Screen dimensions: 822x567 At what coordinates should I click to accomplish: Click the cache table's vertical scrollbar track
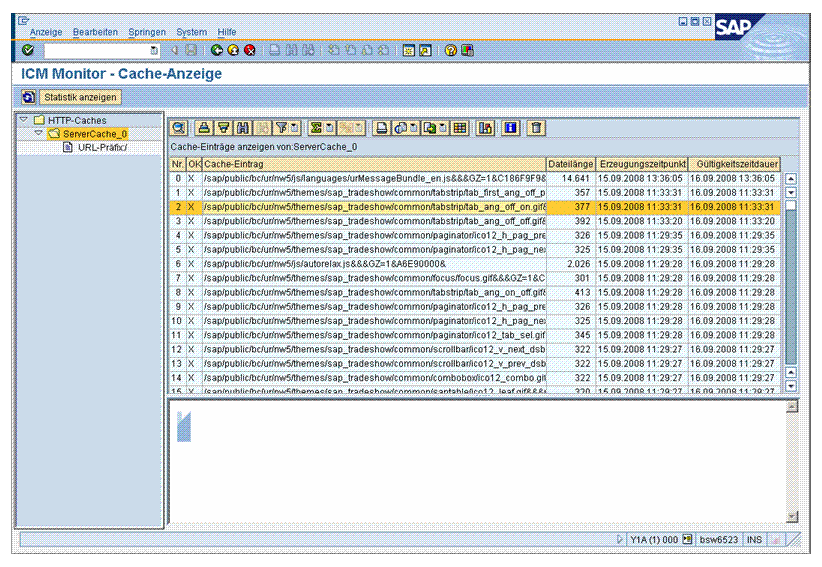pyautogui.click(x=791, y=283)
